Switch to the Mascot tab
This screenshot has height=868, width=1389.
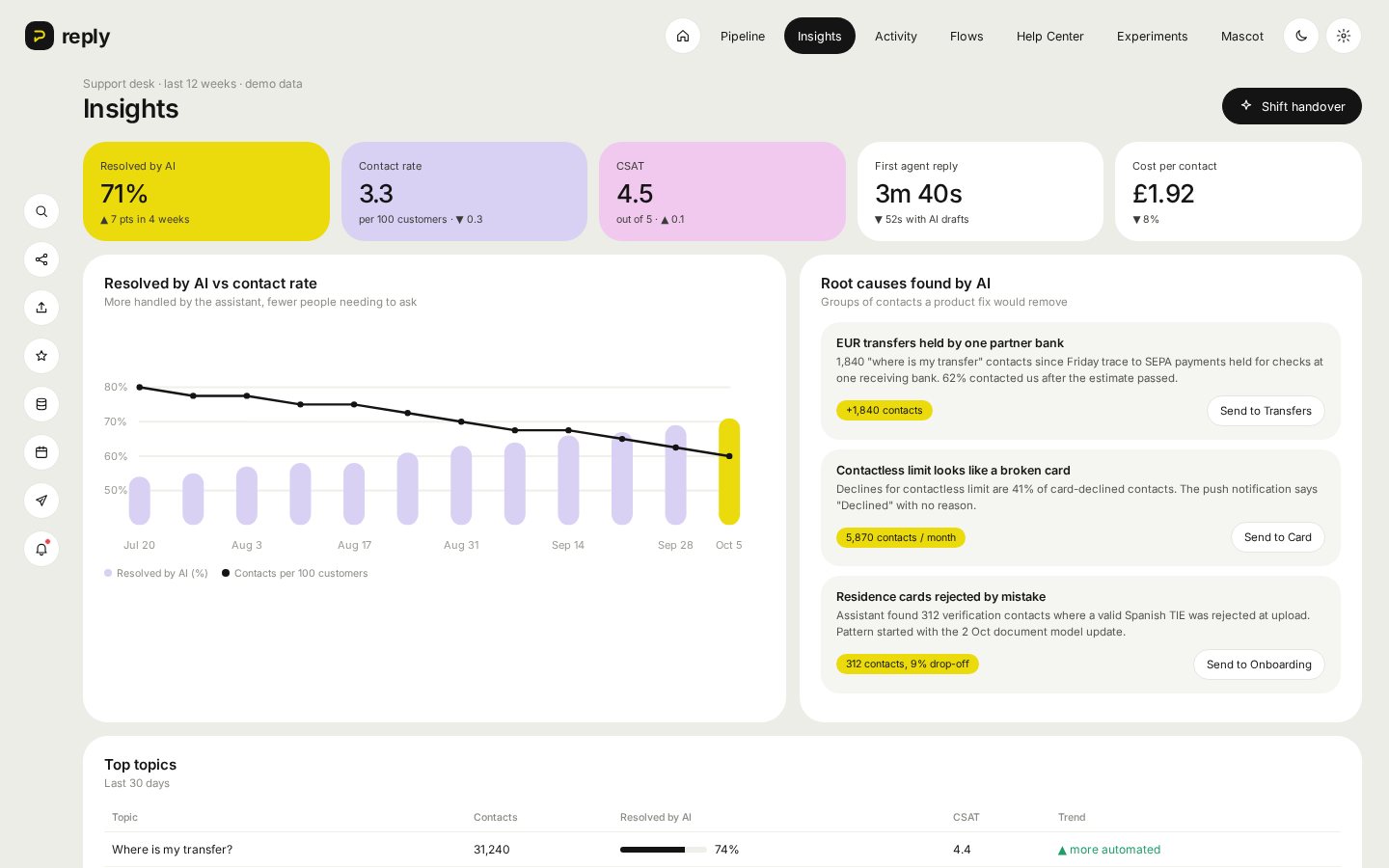click(x=1242, y=36)
